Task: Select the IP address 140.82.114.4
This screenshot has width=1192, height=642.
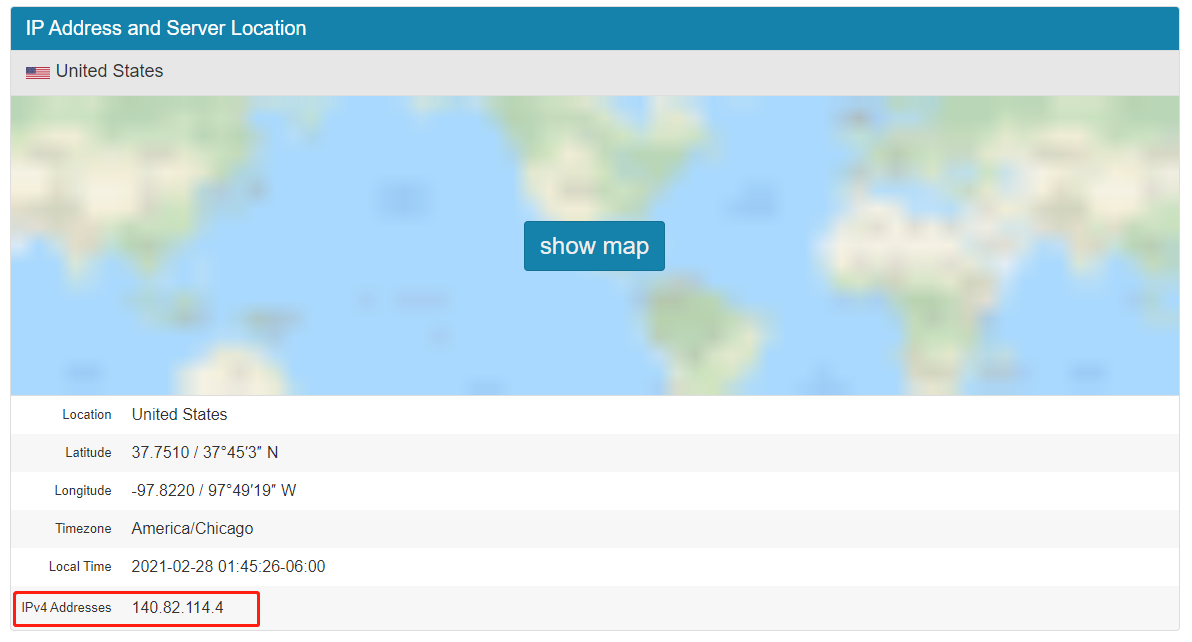Action: coord(177,608)
